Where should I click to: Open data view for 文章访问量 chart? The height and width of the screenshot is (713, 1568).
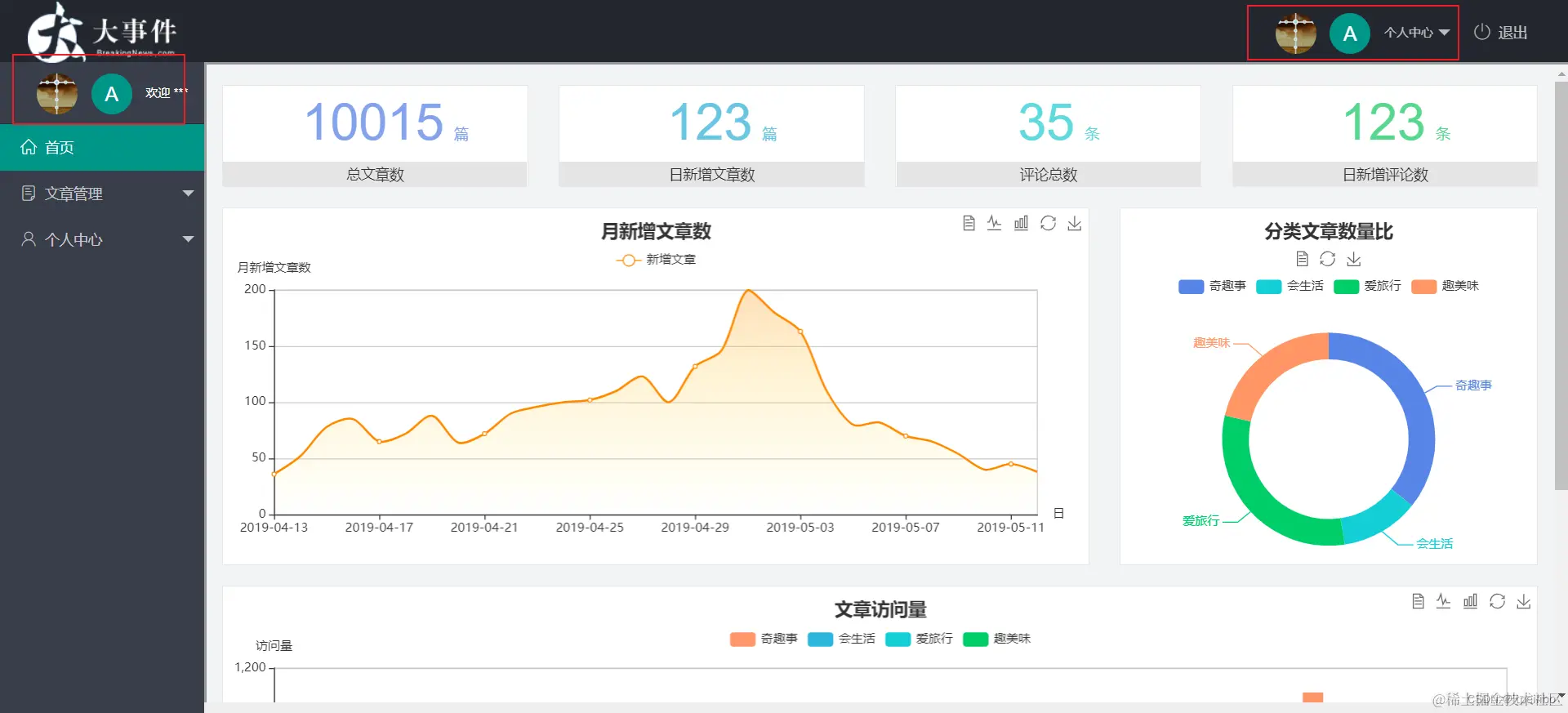(x=1418, y=601)
